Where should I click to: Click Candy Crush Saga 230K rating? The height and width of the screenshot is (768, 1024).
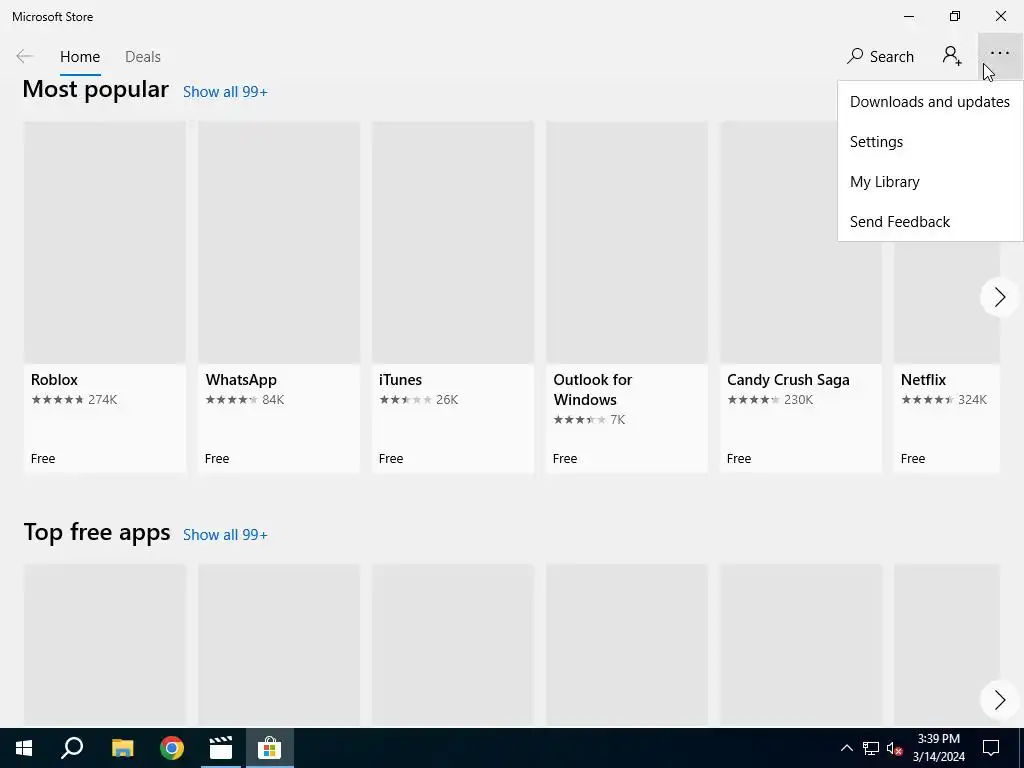770,400
